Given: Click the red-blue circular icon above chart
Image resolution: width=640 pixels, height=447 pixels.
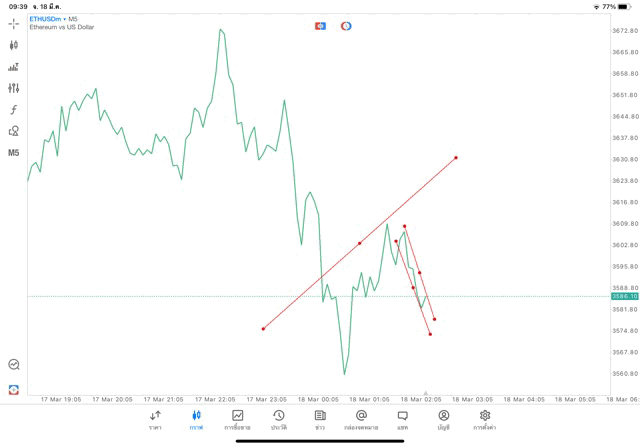Looking at the screenshot, I should (x=346, y=26).
